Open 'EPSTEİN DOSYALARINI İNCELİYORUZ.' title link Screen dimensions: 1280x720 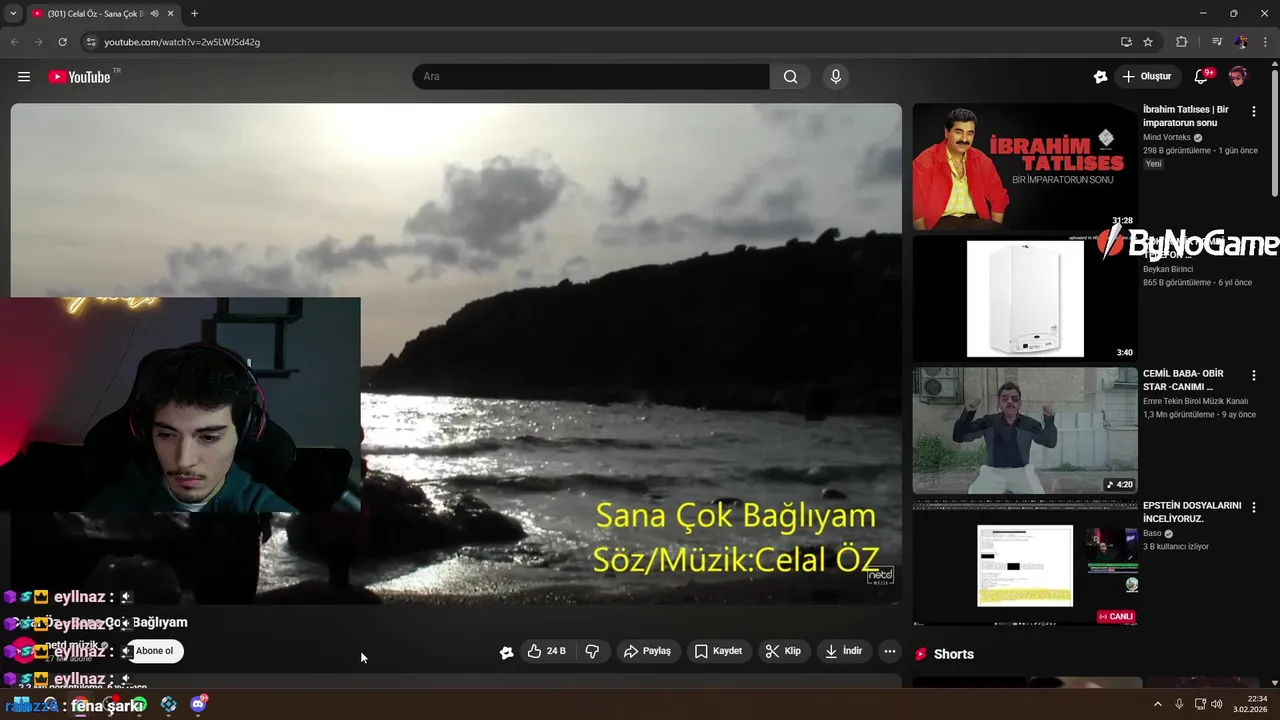pos(1192,512)
